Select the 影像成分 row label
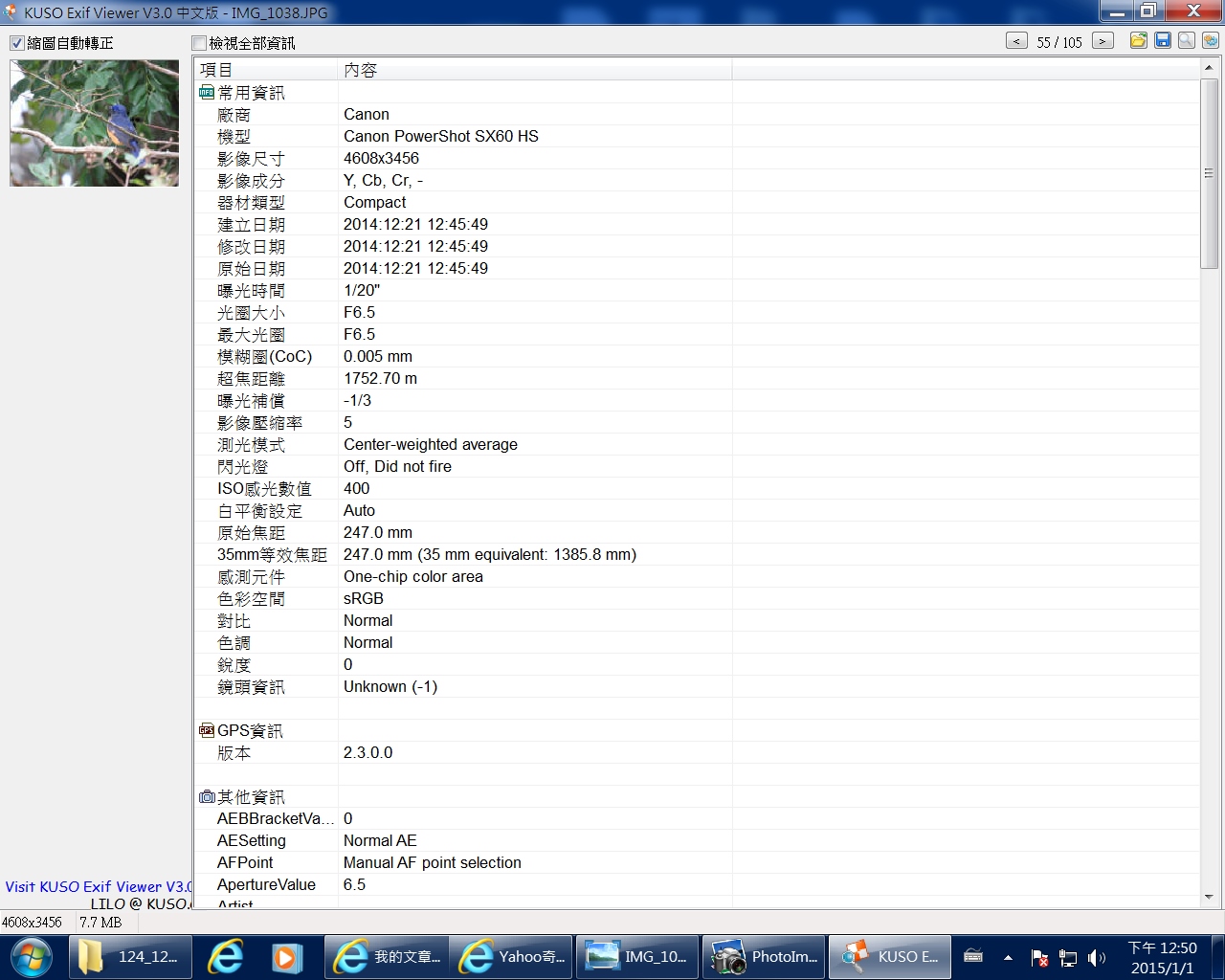Image resolution: width=1225 pixels, height=980 pixels. point(251,181)
